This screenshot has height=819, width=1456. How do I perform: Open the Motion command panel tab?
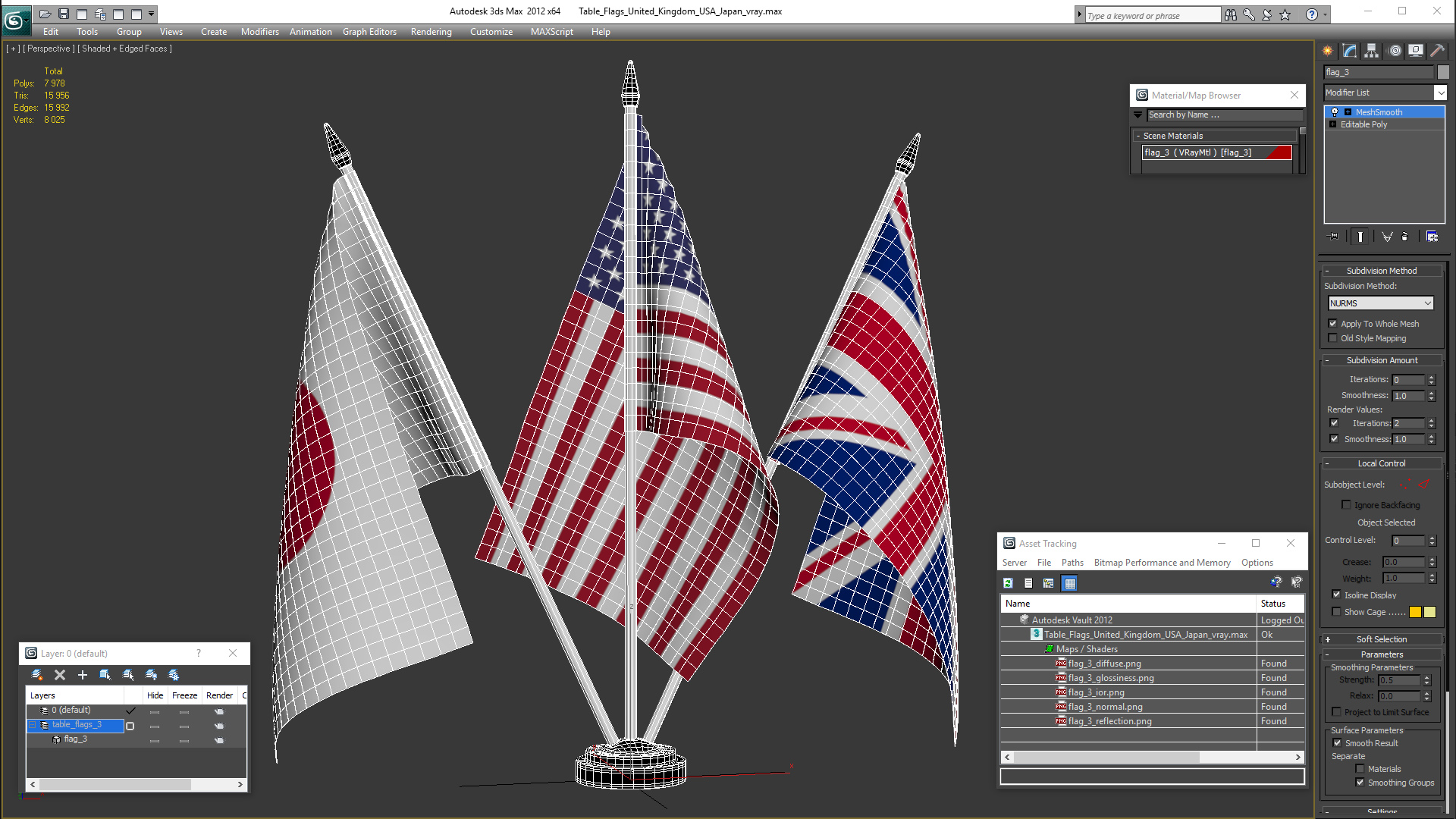click(1395, 51)
